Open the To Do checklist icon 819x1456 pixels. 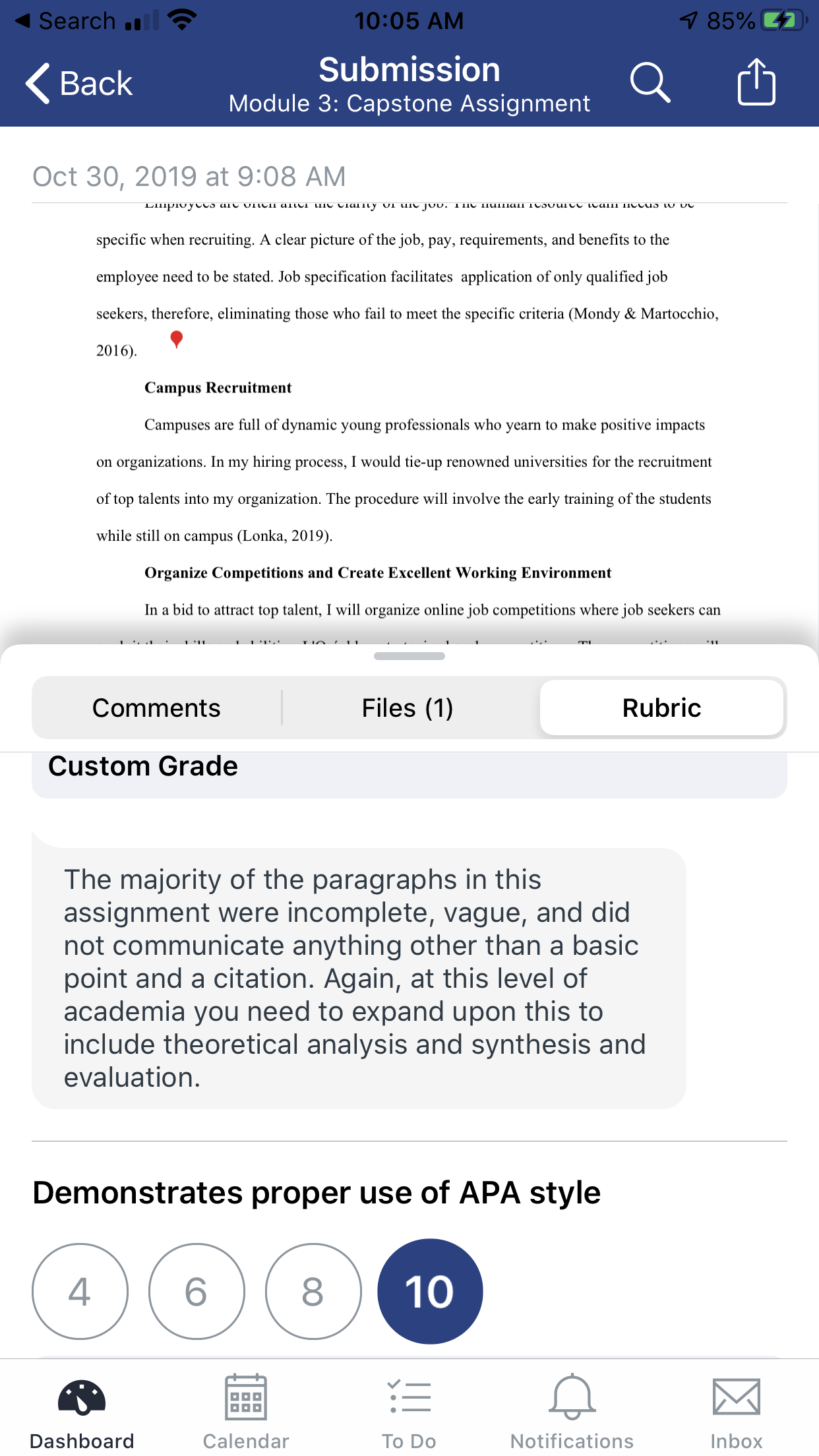click(x=409, y=1397)
